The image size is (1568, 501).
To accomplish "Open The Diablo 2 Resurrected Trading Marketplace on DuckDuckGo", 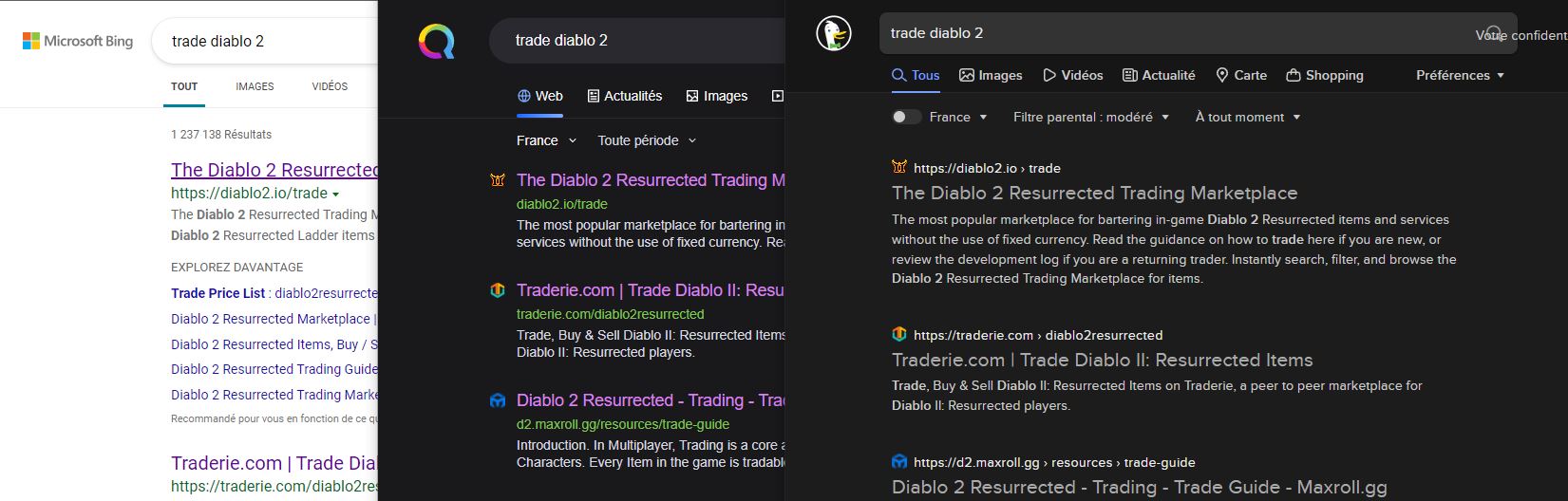I will tap(1094, 193).
